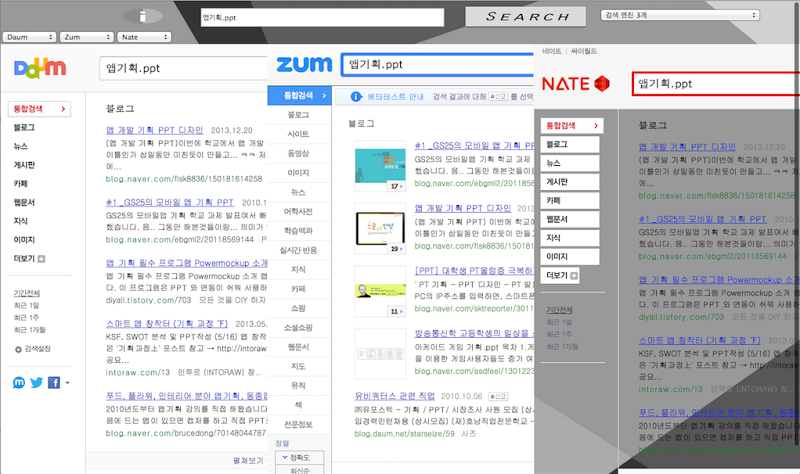Select 실시간 반응 in Zum sidebar
Screen dimensions: 800x474
click(298, 250)
